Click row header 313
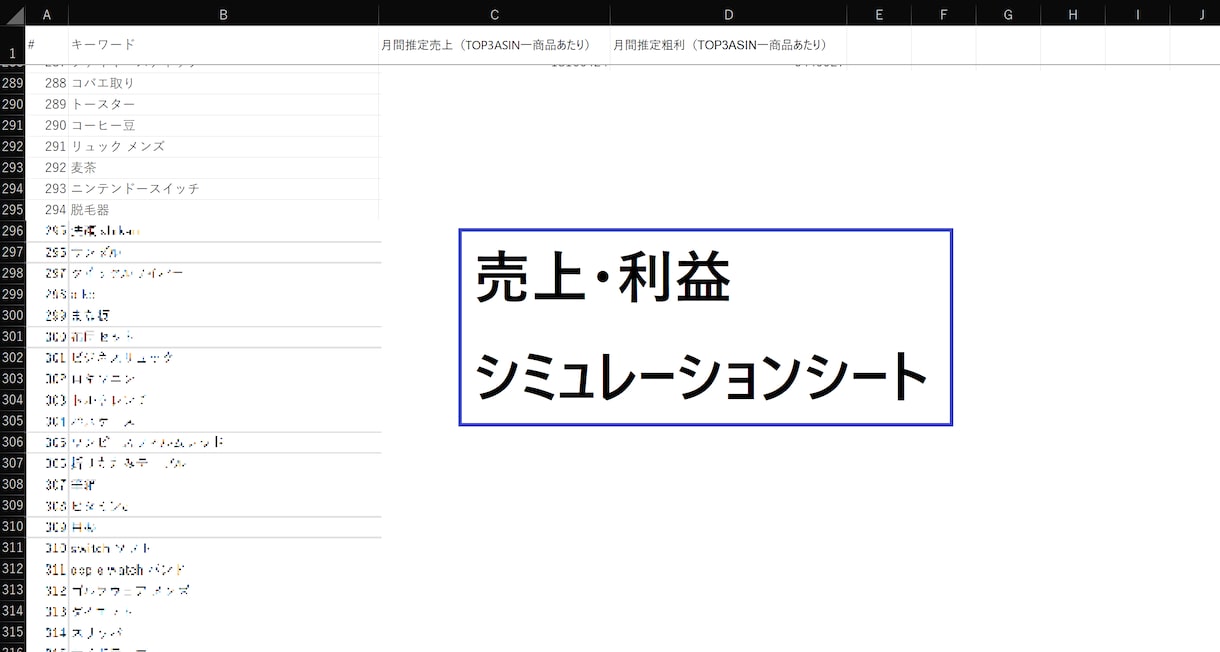This screenshot has height=652, width=1220. [13, 589]
